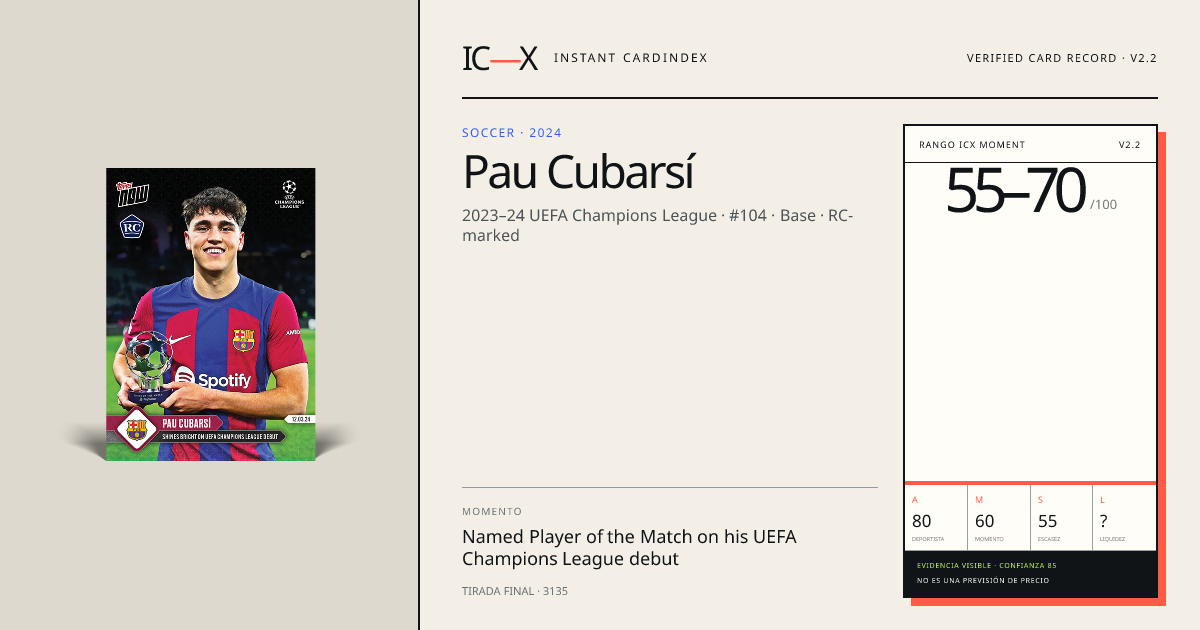The image size is (1200, 630).
Task: Click the Barcelona crest on the jersey chest
Action: click(x=243, y=340)
